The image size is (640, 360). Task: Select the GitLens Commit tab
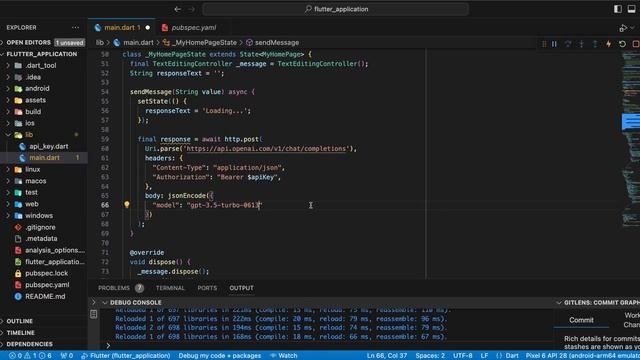click(x=581, y=320)
